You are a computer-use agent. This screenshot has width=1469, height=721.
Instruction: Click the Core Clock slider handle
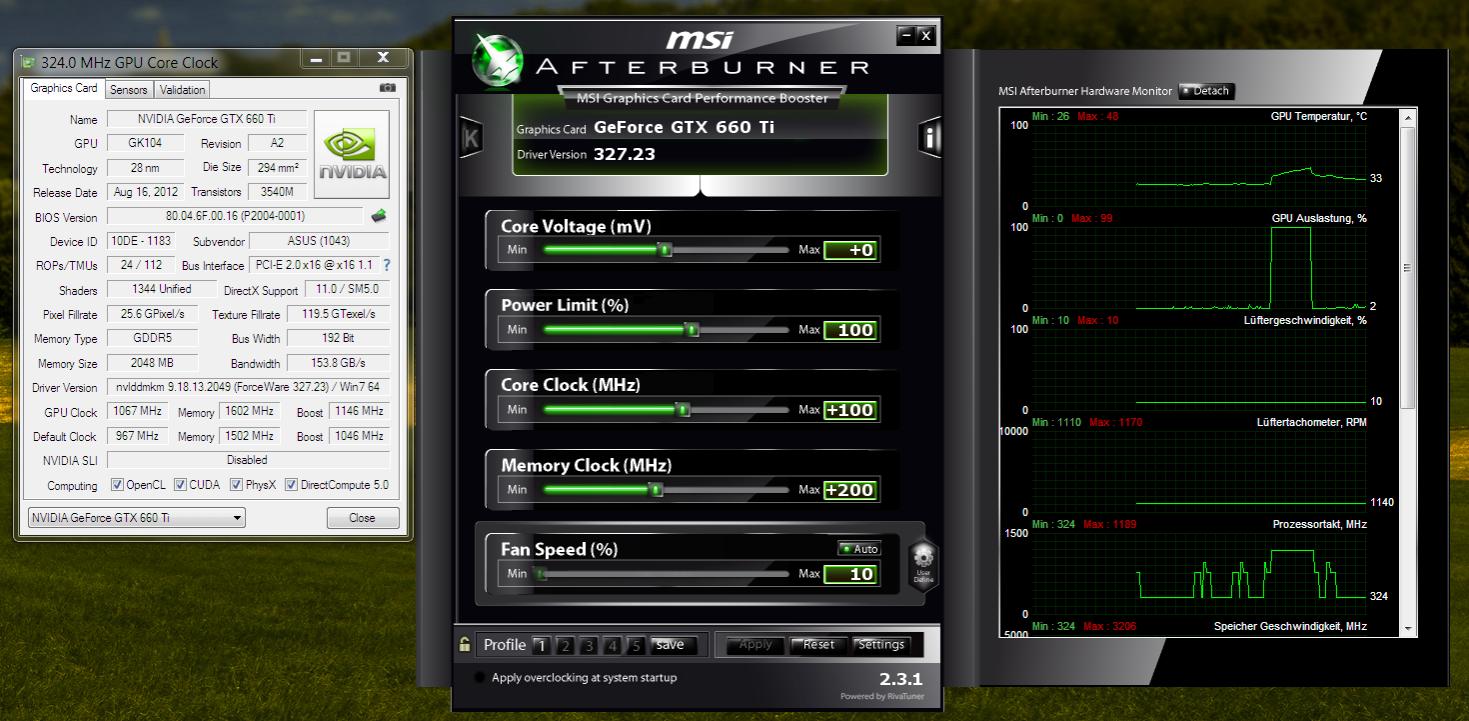coord(682,409)
